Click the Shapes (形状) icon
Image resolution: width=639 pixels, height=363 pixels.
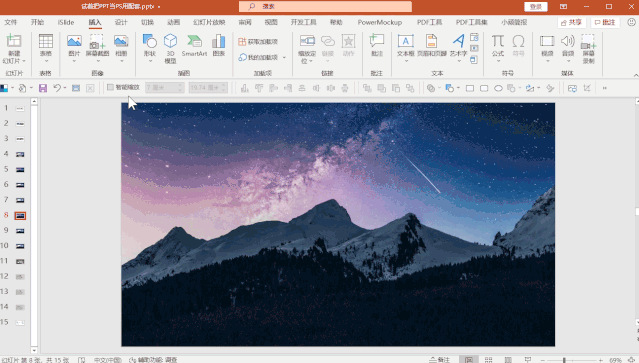point(150,42)
